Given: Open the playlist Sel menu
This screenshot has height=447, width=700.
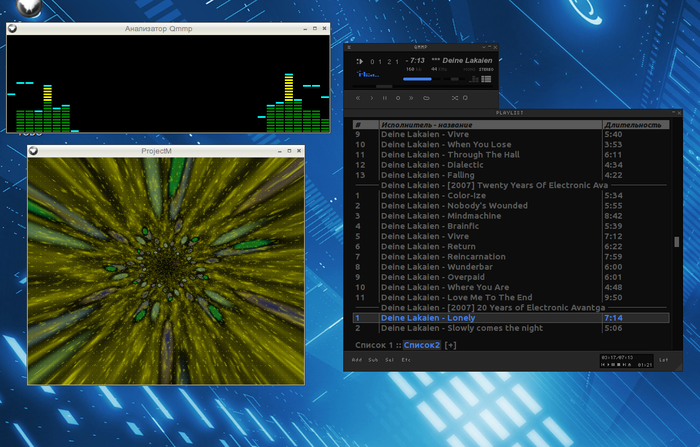Looking at the screenshot, I should pyautogui.click(x=389, y=359).
